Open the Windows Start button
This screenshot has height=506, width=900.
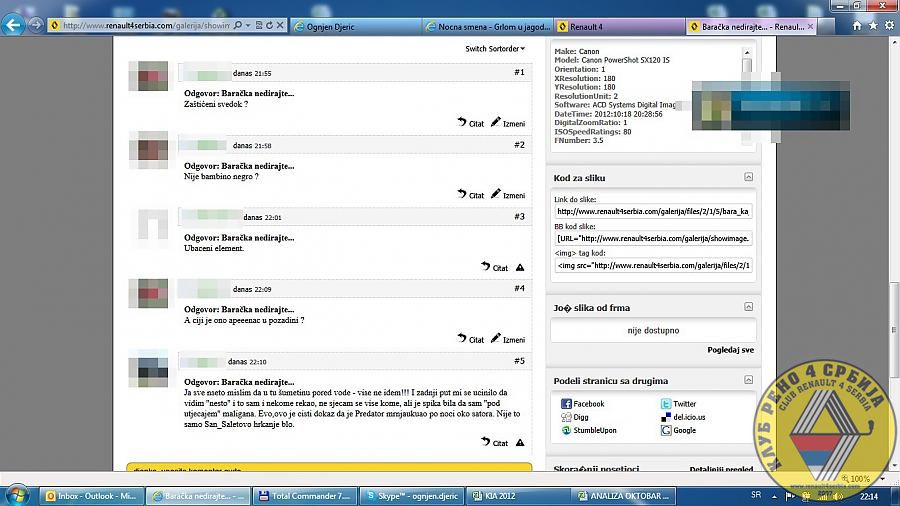tap(17, 495)
